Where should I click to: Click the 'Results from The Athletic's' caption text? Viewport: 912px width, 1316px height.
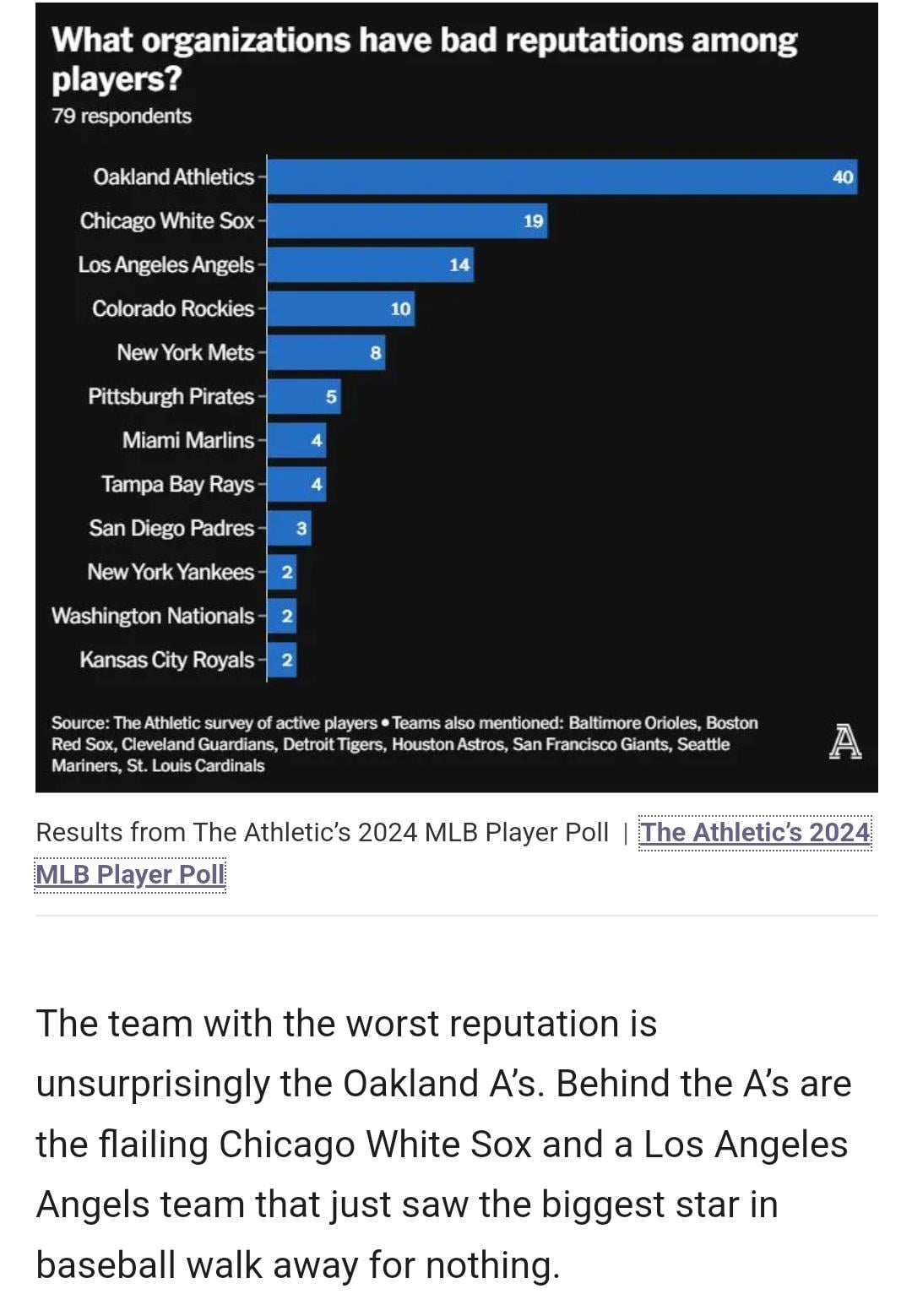tap(322, 832)
